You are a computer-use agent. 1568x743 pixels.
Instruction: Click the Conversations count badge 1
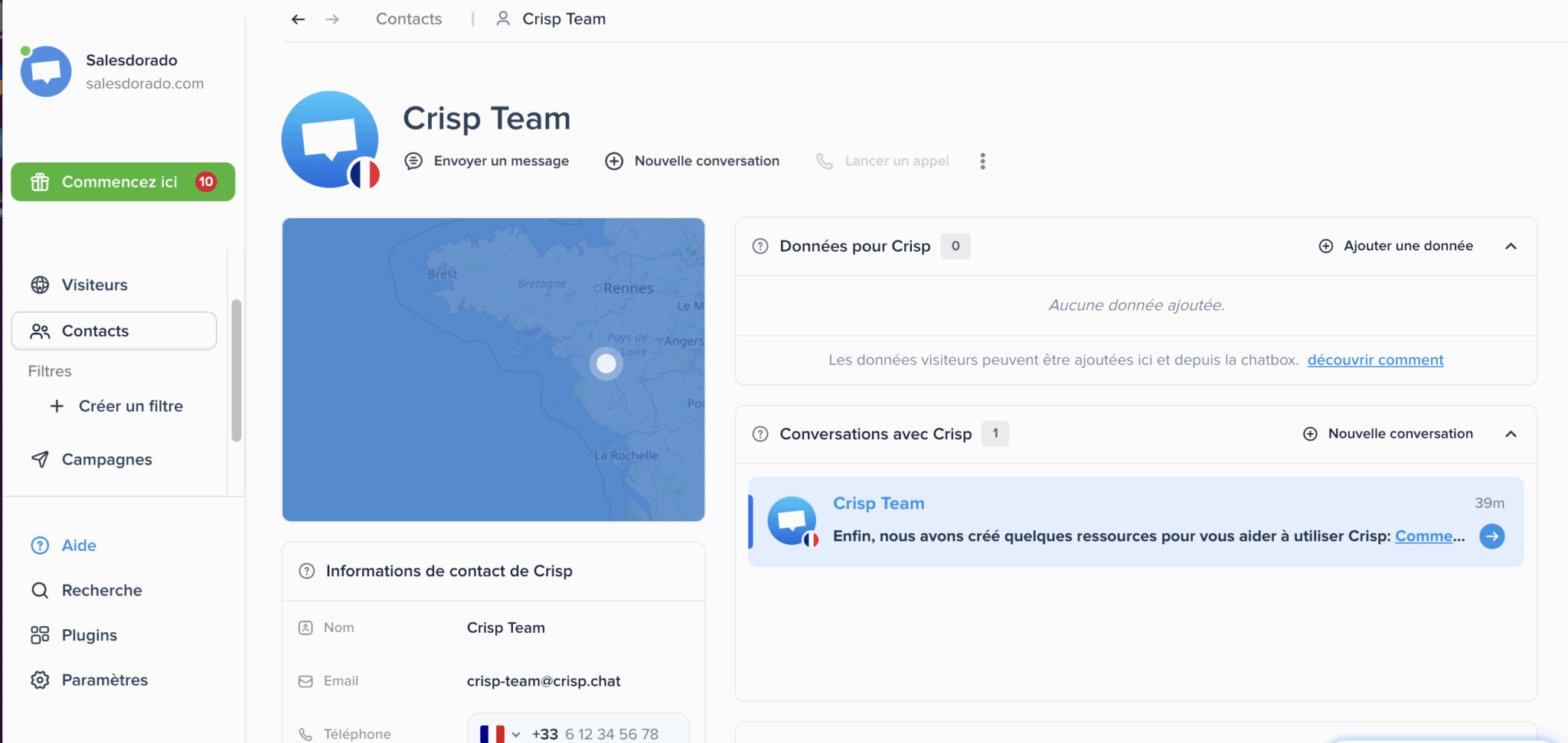tap(995, 433)
